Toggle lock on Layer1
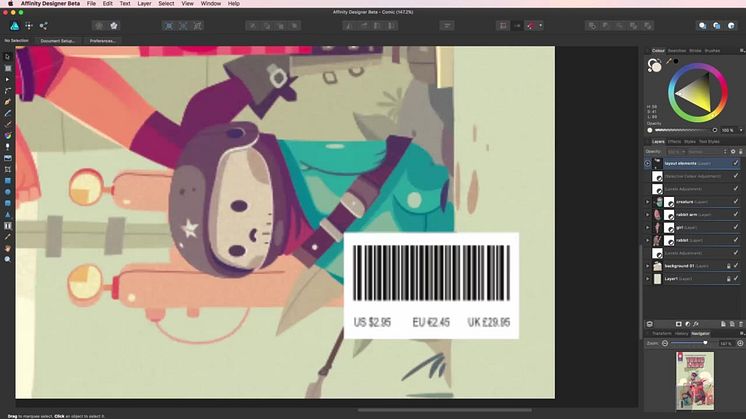 (x=728, y=279)
